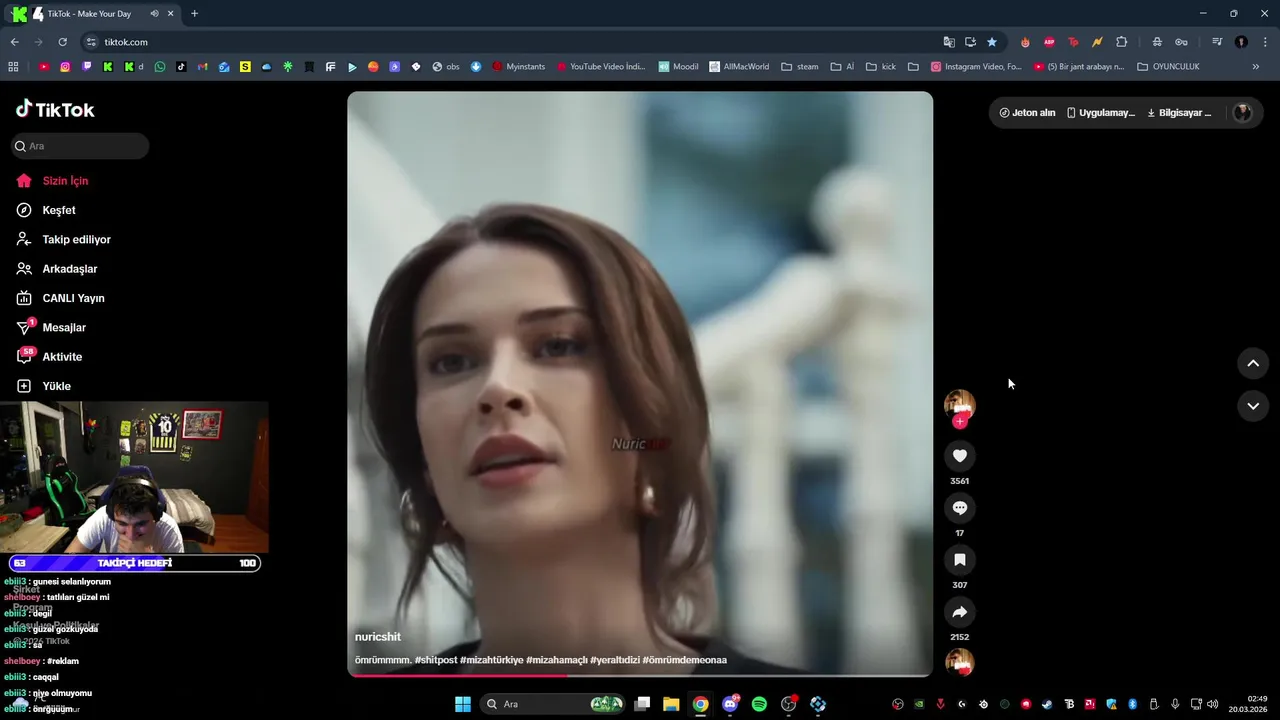Screen dimensions: 1280x720
Task: Reload the page with the refresh button
Action: tap(62, 42)
